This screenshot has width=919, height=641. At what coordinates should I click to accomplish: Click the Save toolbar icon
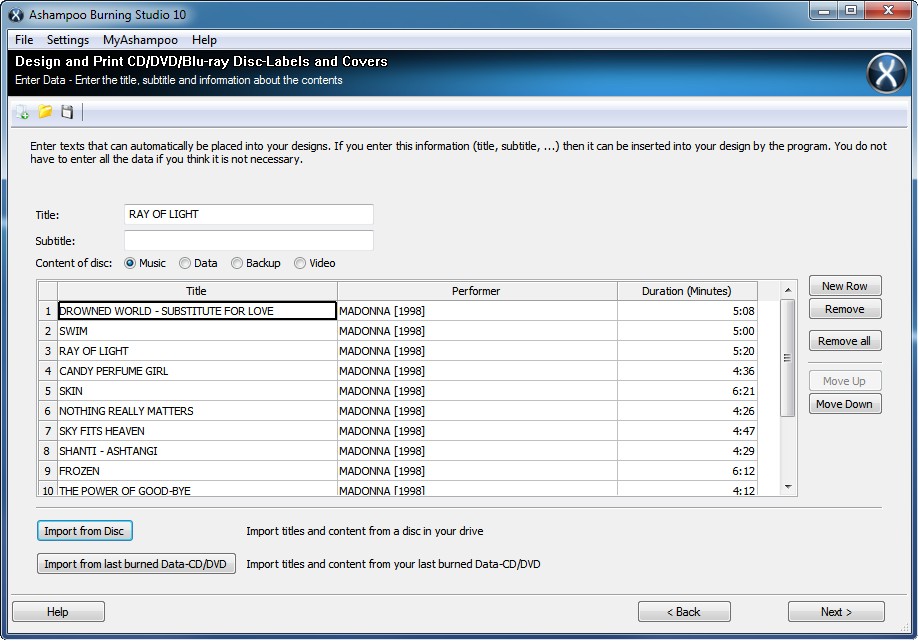point(67,113)
